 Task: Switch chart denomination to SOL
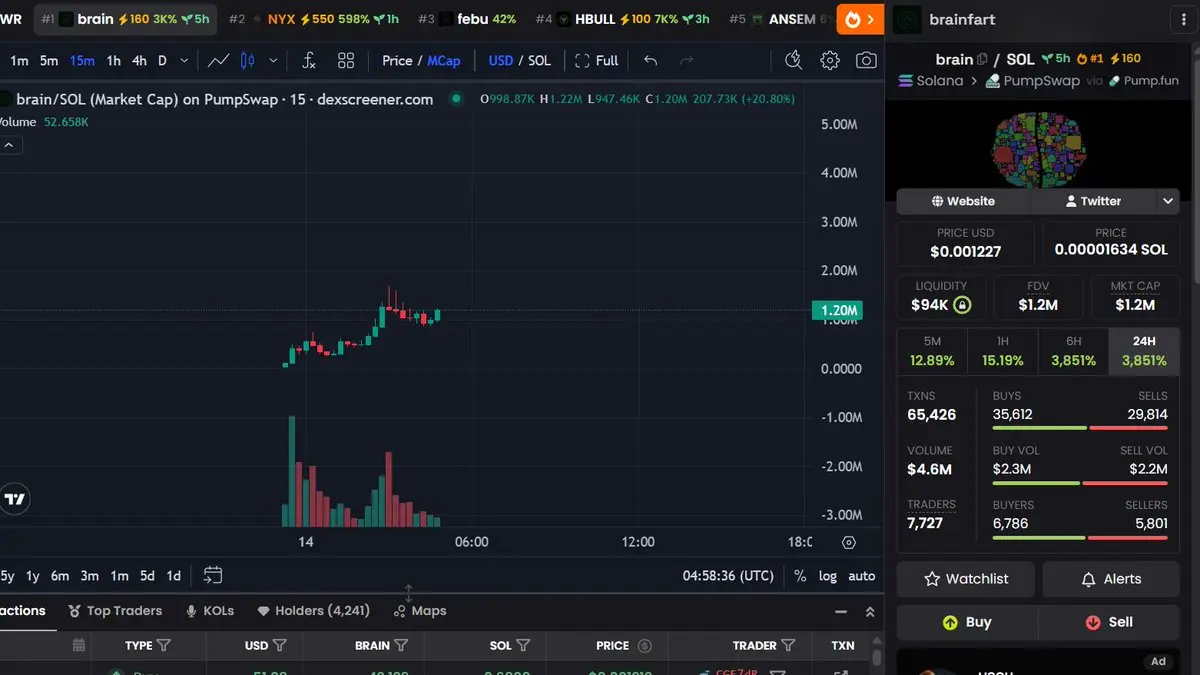point(539,60)
